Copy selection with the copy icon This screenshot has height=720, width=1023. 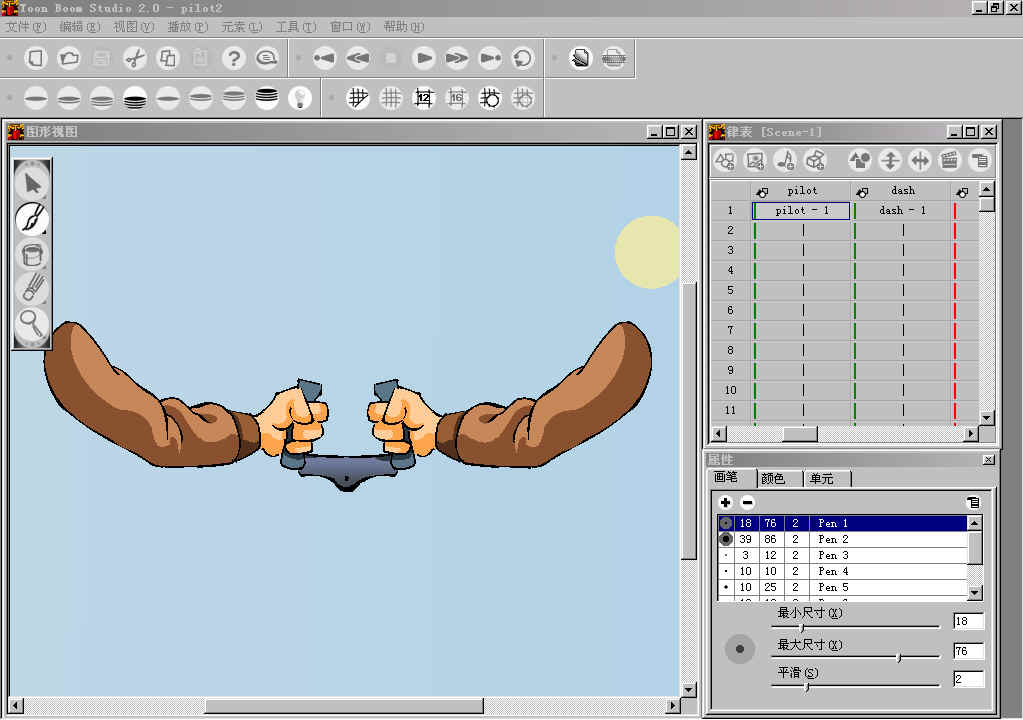pyautogui.click(x=168, y=58)
